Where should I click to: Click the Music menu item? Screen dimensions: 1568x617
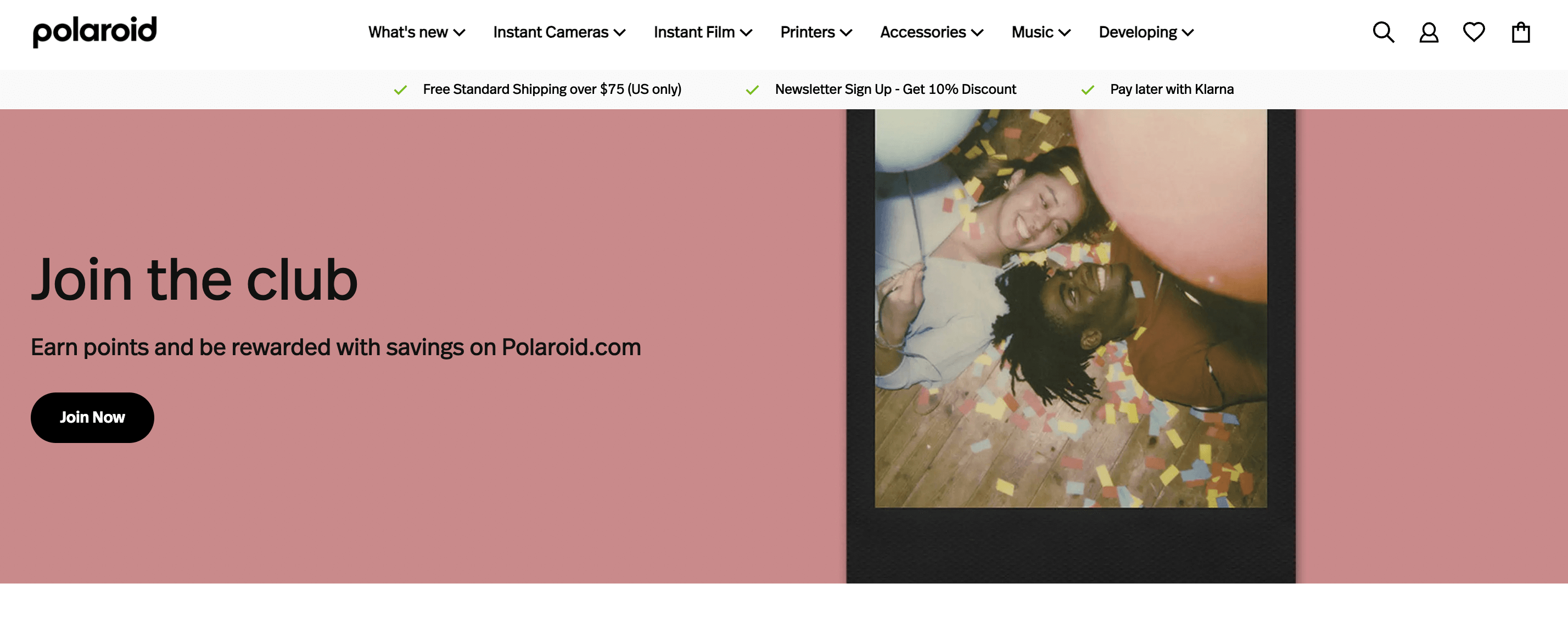coord(1040,32)
